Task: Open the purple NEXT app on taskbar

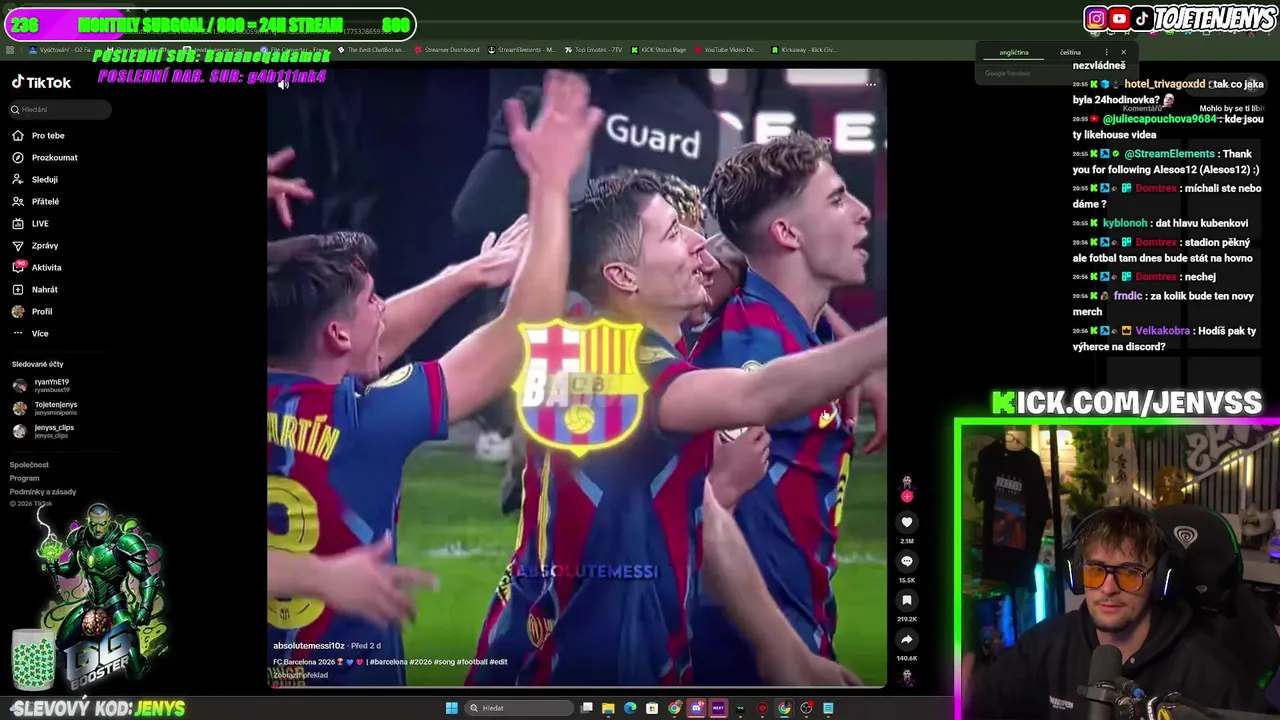Action: tap(718, 708)
